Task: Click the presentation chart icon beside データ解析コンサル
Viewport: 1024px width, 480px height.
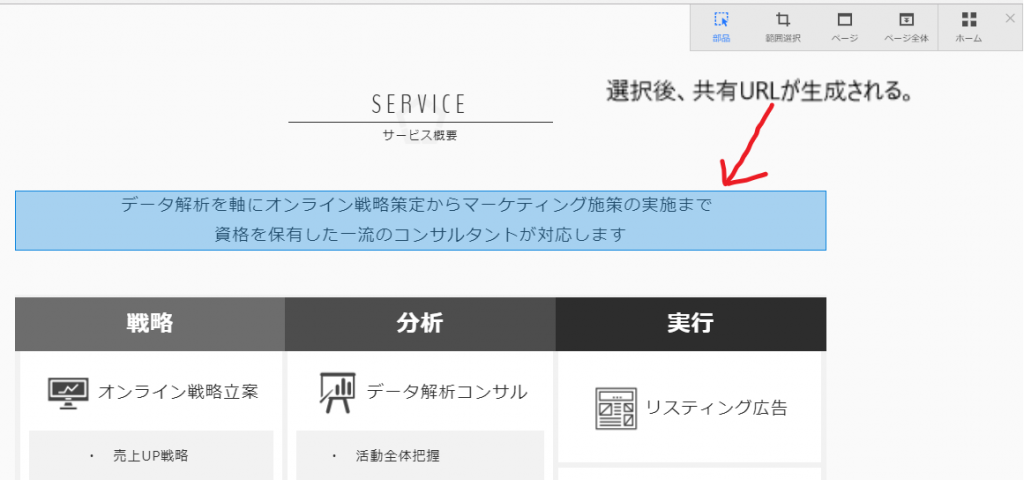Action: pyautogui.click(x=338, y=392)
